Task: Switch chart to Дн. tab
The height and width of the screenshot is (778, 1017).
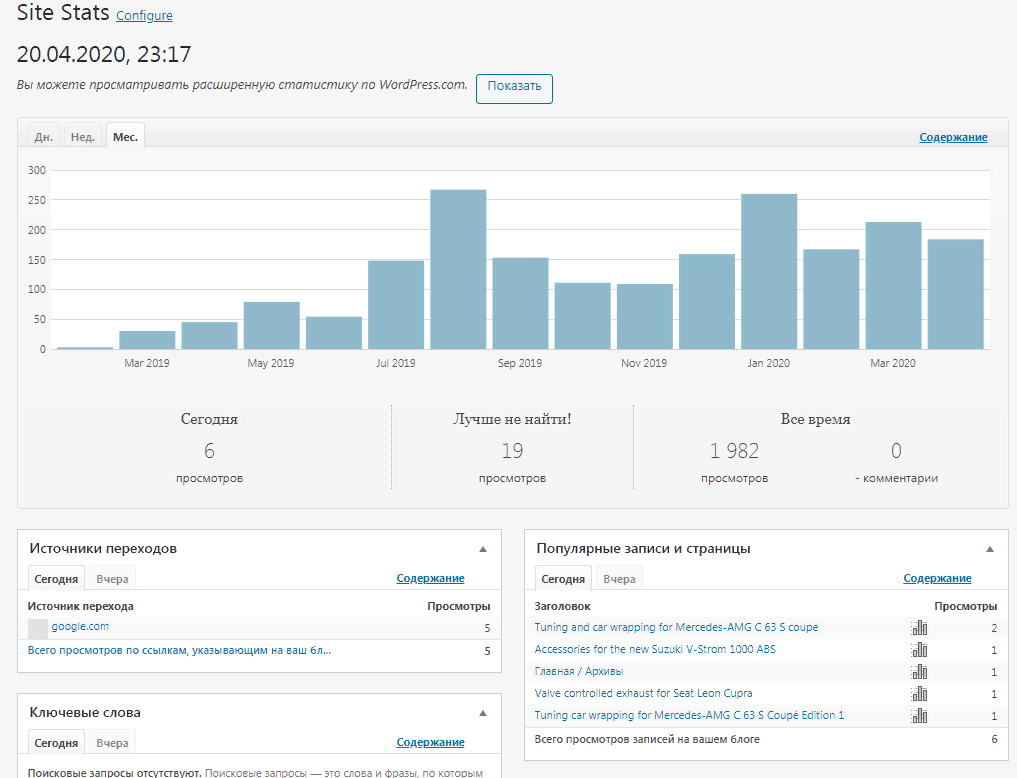Action: coord(44,137)
